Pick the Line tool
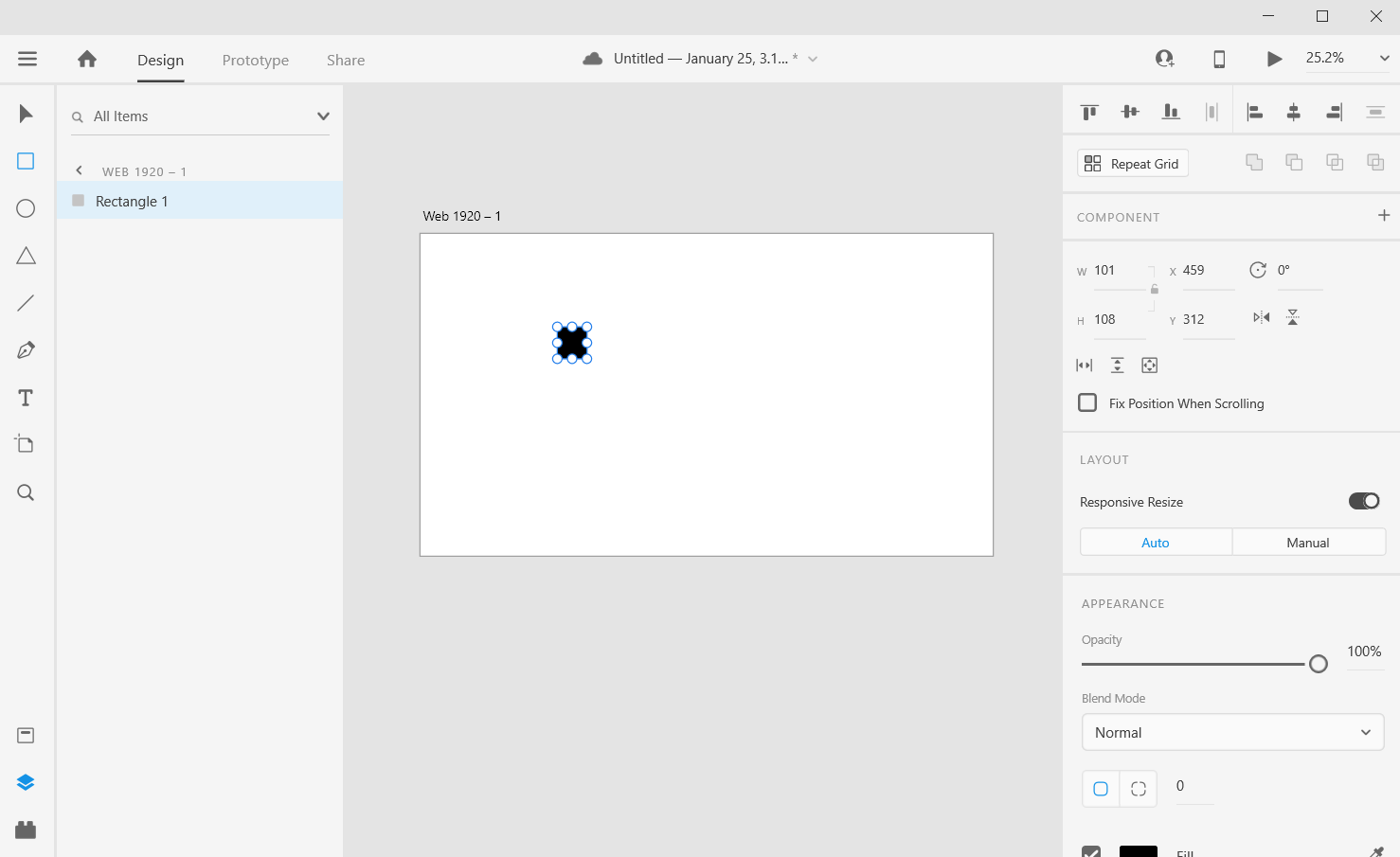 coord(26,303)
